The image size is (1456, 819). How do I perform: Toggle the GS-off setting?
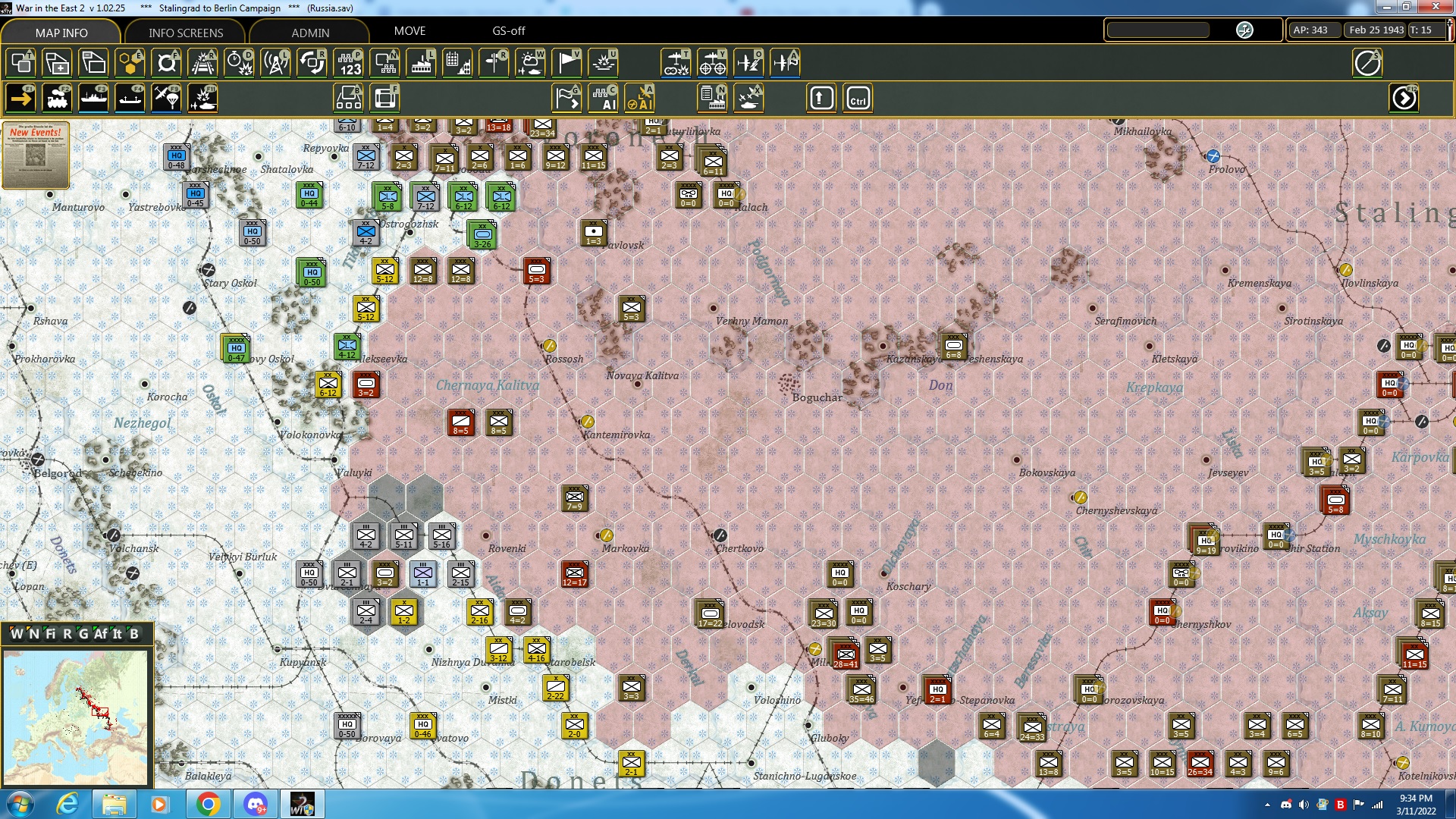point(507,31)
